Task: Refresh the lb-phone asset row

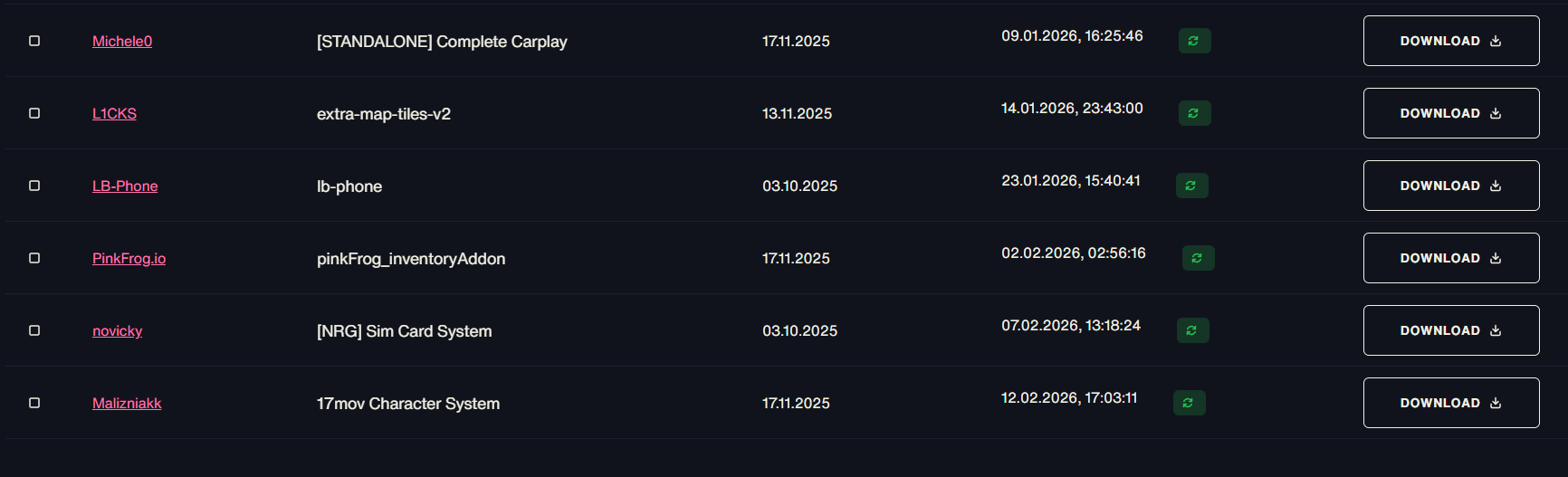Action: pos(1191,186)
